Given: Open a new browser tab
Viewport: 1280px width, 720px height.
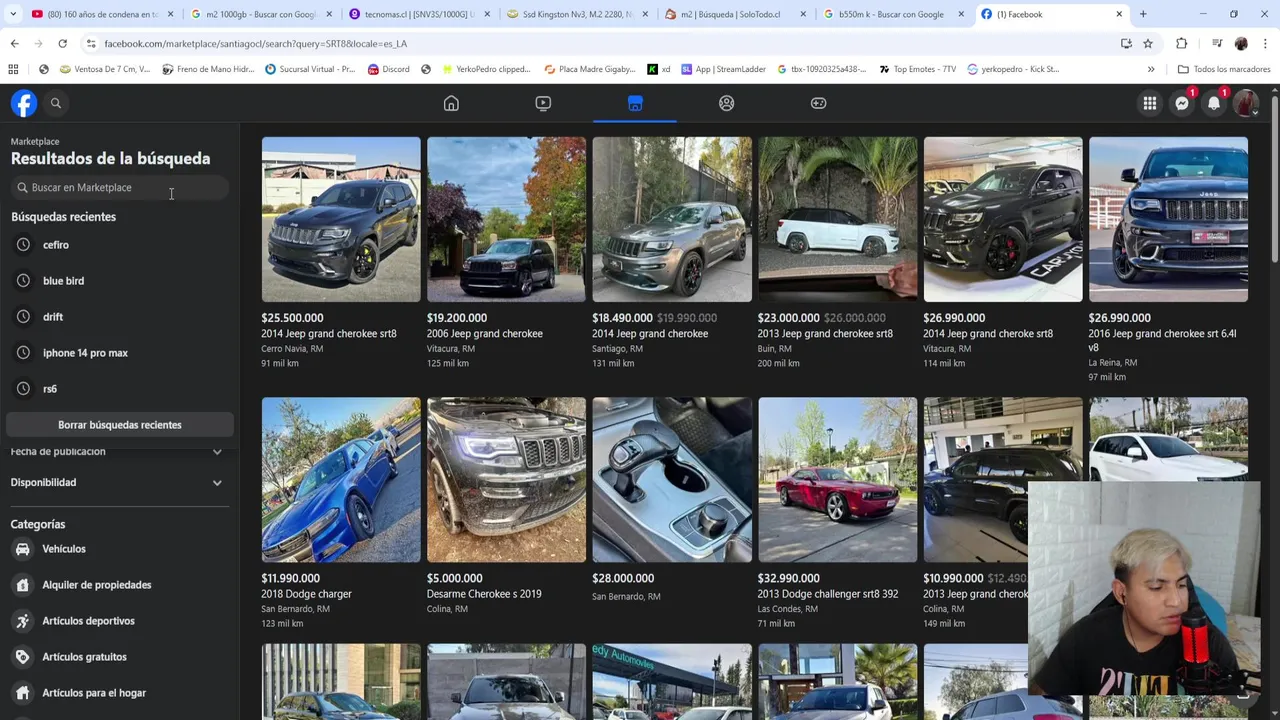Looking at the screenshot, I should click(x=1143, y=14).
